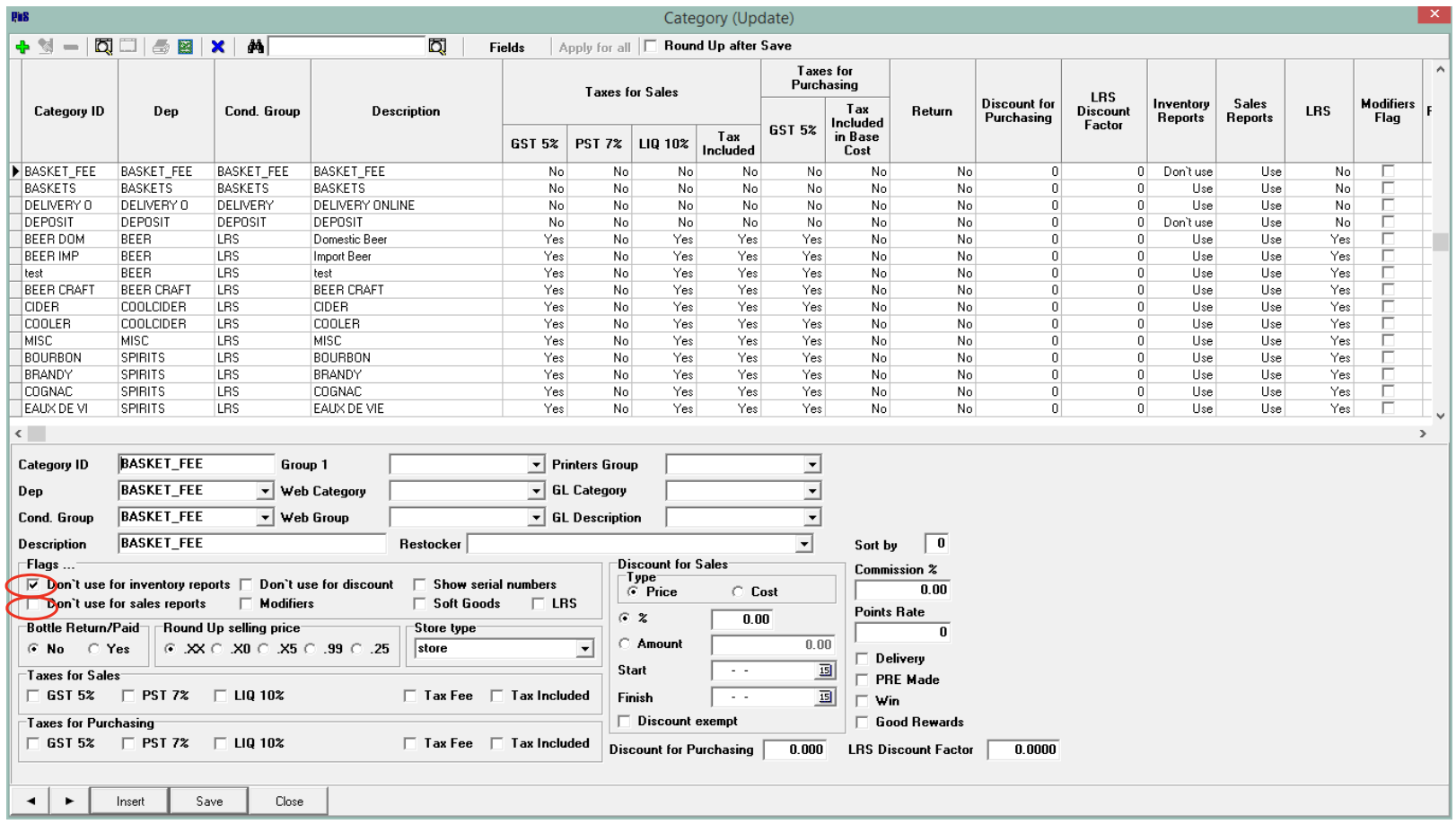
Task: Click the application icon in title bar
Action: (x=20, y=17)
